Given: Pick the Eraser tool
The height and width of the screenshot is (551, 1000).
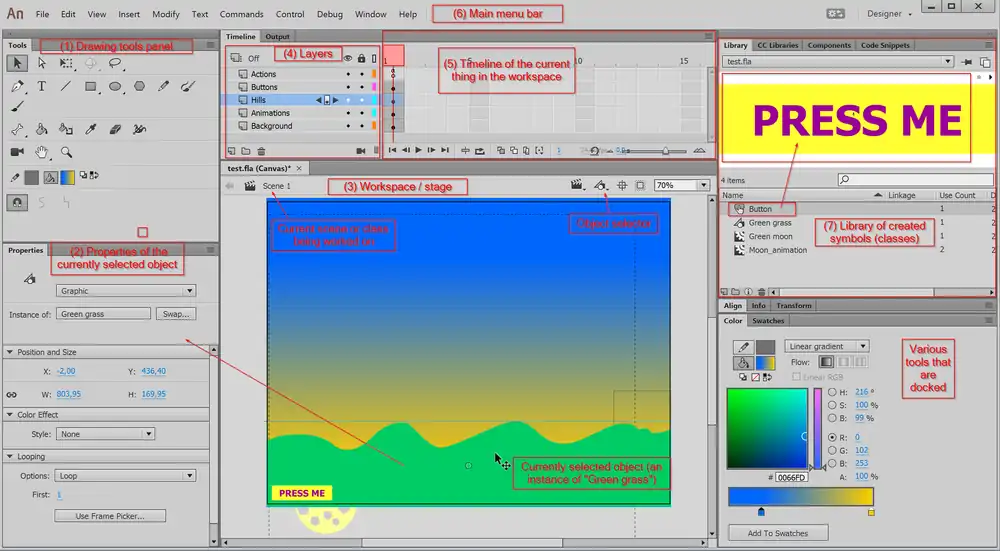Looking at the screenshot, I should pyautogui.click(x=114, y=129).
